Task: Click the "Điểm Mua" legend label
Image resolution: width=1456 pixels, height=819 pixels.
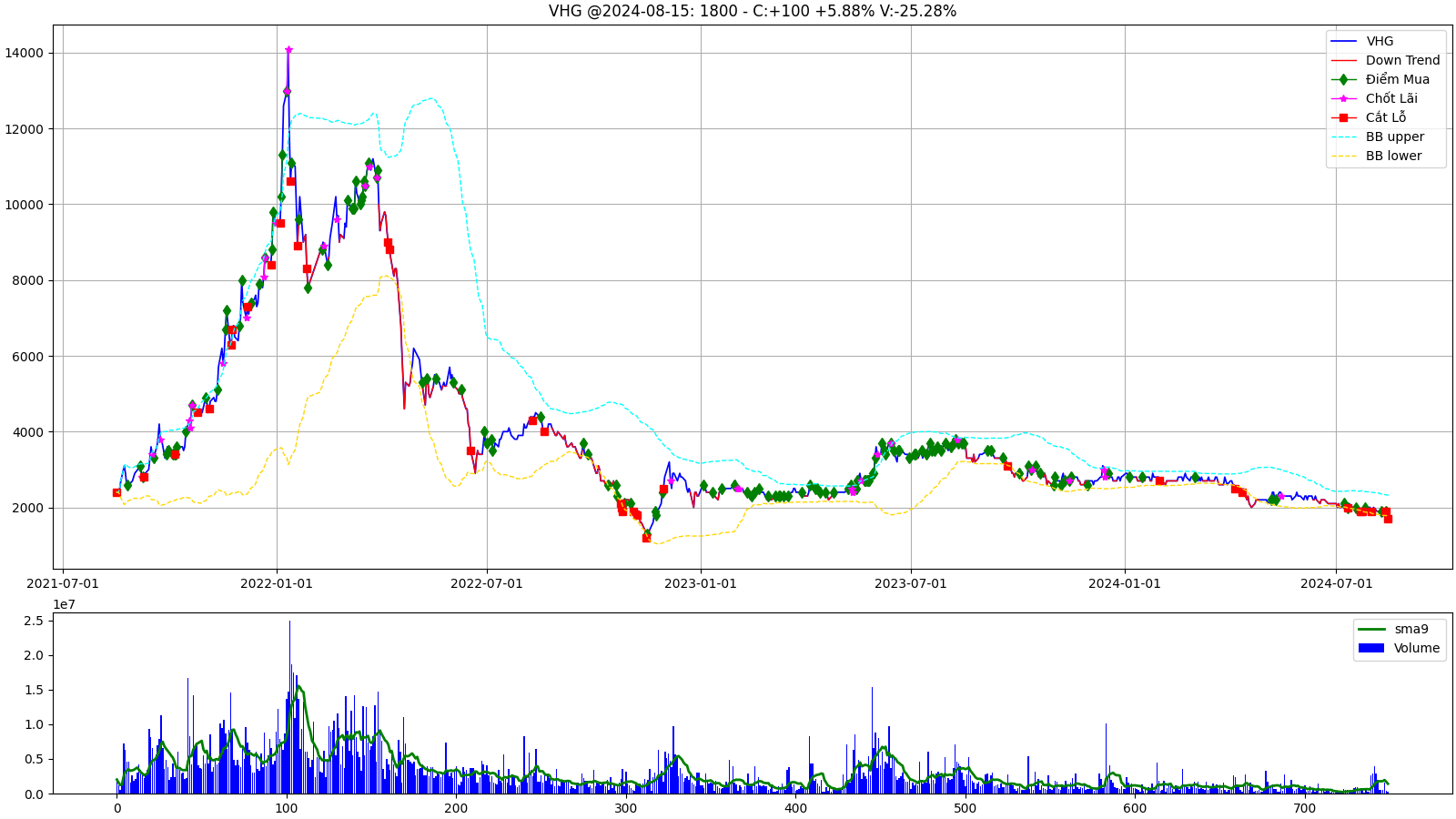Action: [x=1397, y=79]
